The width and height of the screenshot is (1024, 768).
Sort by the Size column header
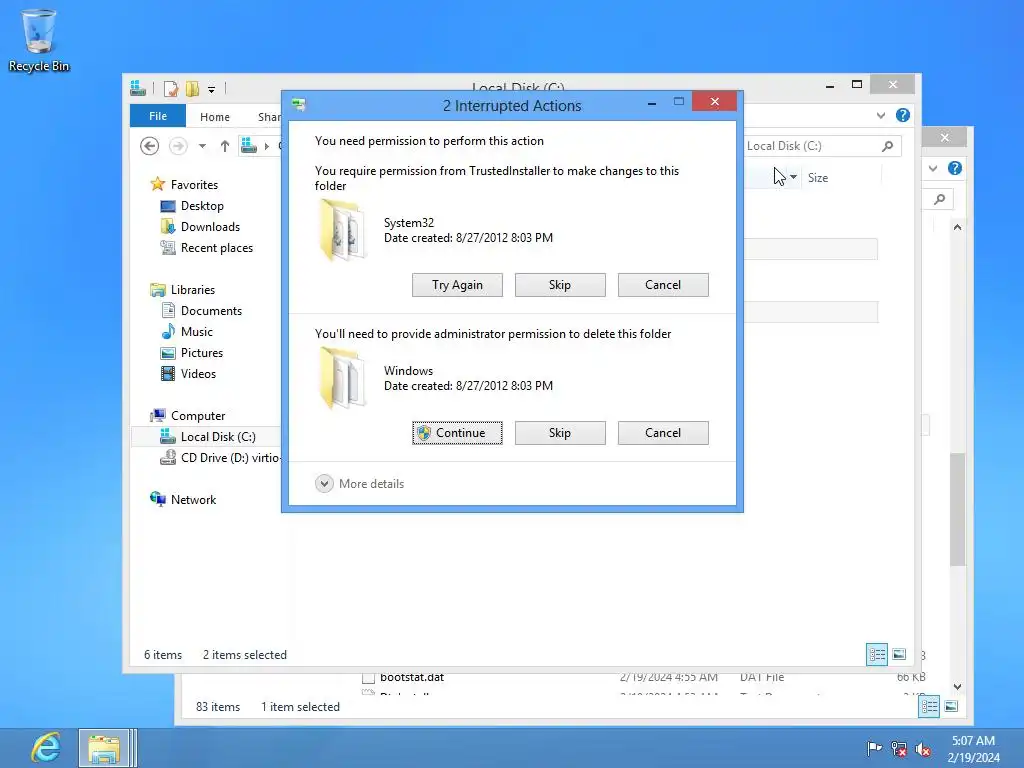pos(818,178)
